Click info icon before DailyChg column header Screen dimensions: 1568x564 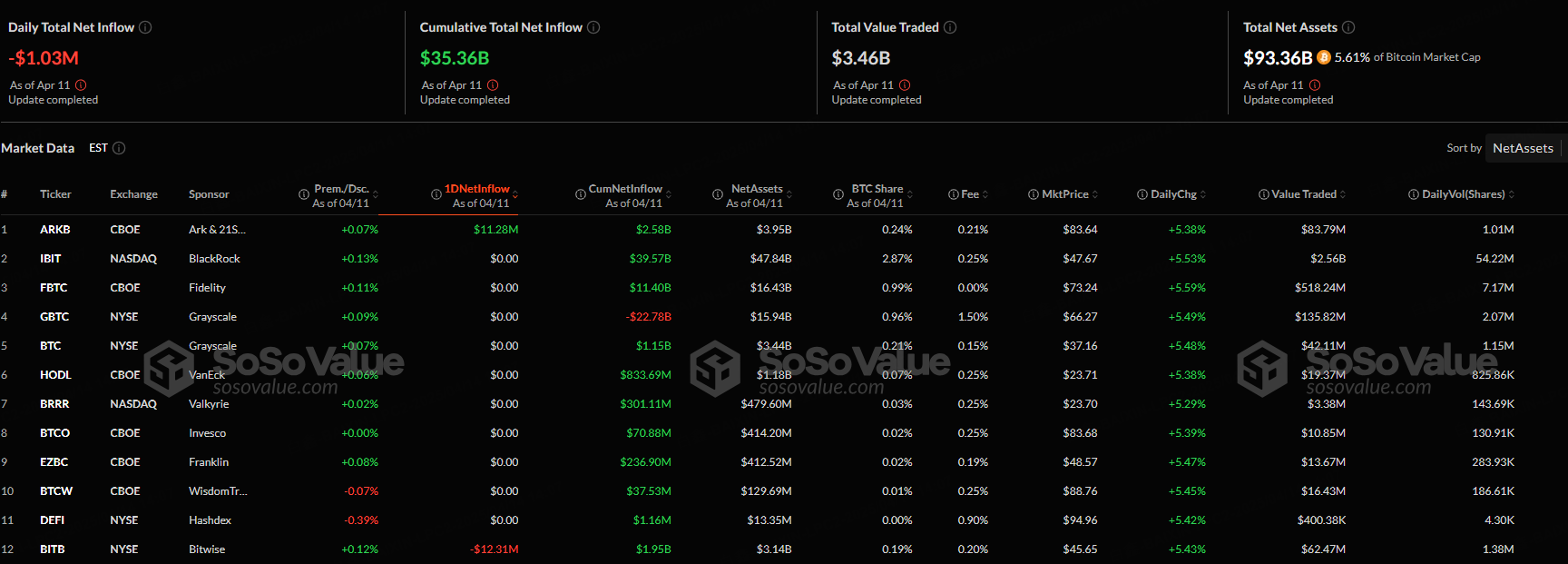point(1142,194)
